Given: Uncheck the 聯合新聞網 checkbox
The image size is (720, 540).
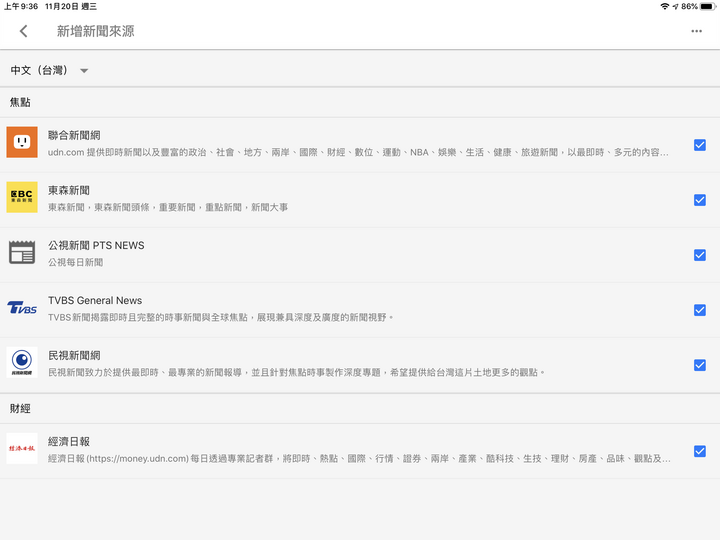Looking at the screenshot, I should click(699, 145).
